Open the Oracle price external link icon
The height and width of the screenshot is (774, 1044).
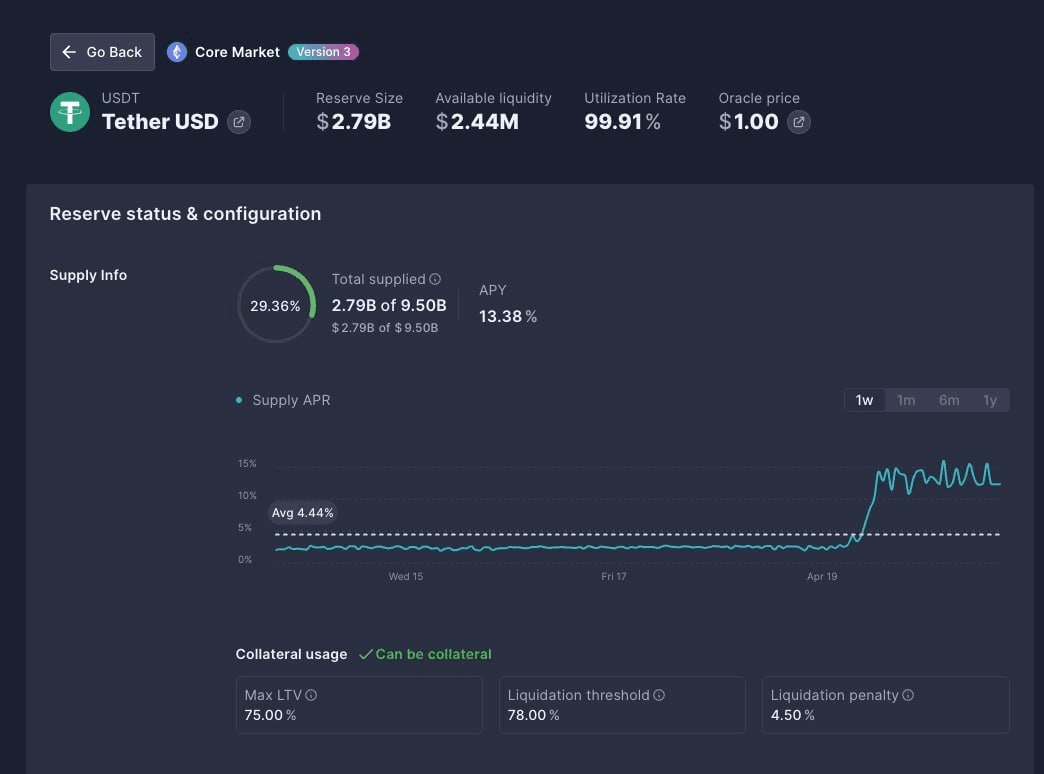tap(798, 122)
